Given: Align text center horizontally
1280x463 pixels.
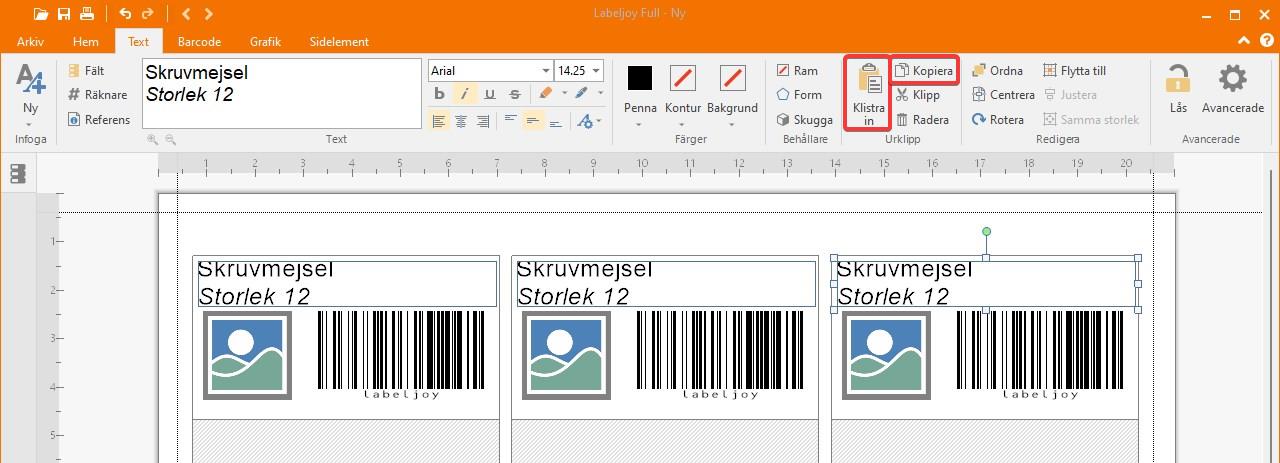Looking at the screenshot, I should (x=461, y=121).
